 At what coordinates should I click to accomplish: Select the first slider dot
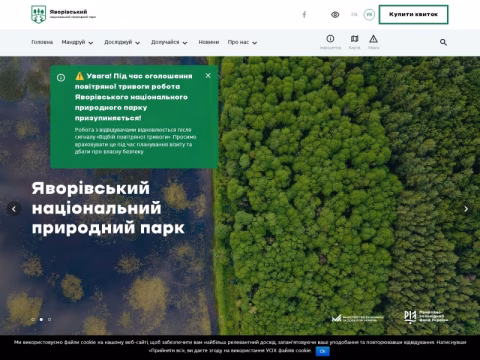click(33, 319)
